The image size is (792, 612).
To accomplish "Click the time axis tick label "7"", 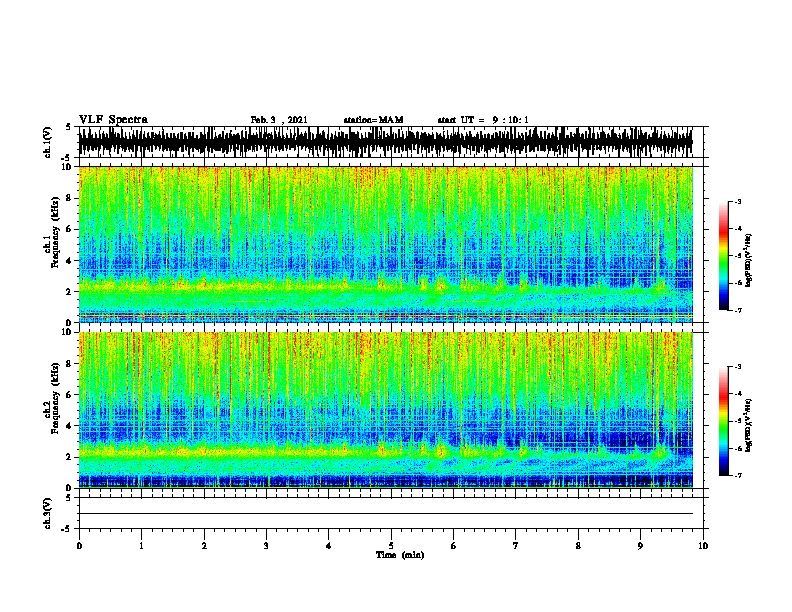I will tap(516, 546).
